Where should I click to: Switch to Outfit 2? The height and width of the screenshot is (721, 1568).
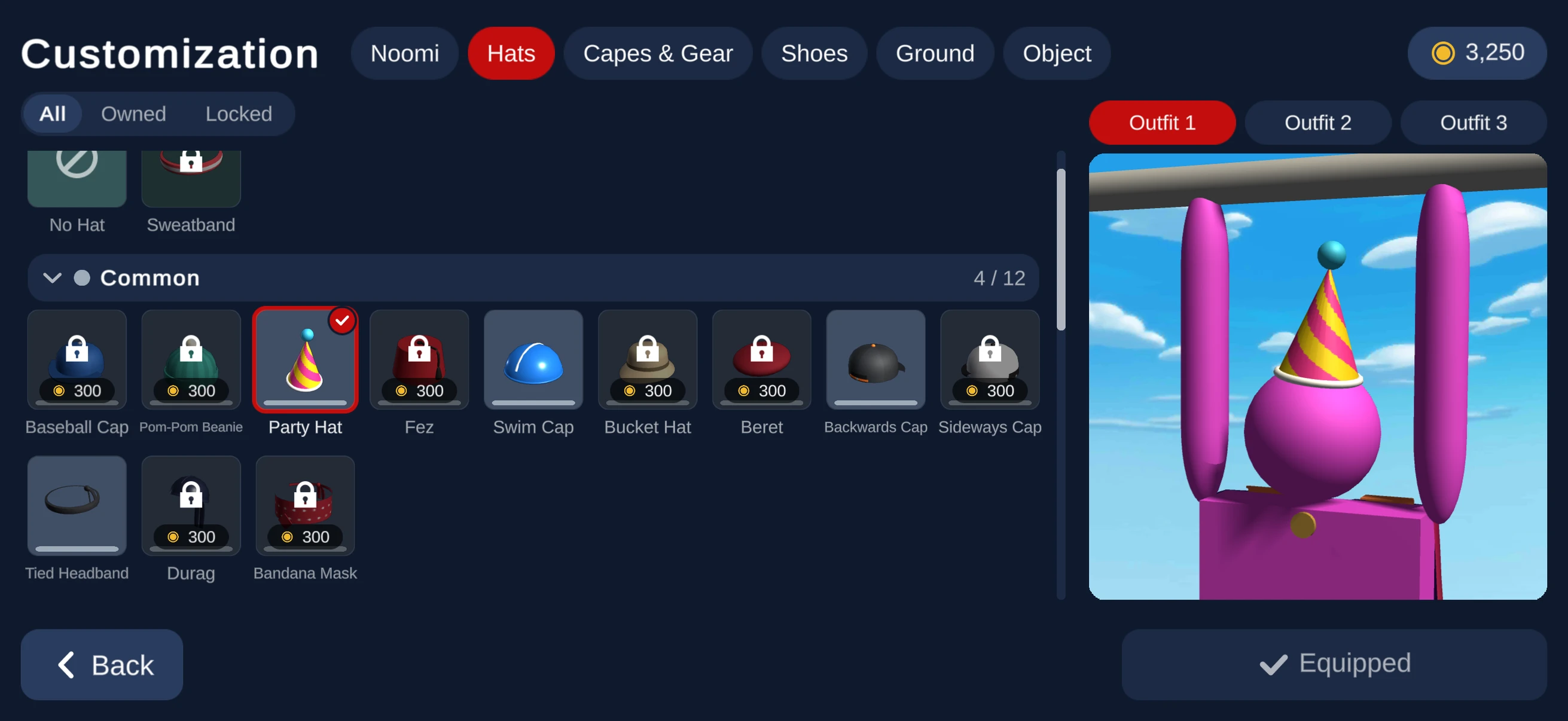[x=1318, y=123]
